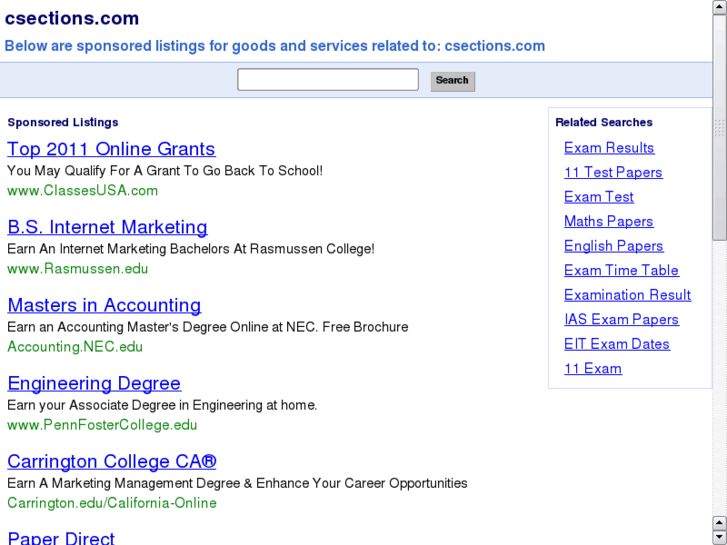Click the scrollbar up arrow at top

720,7
